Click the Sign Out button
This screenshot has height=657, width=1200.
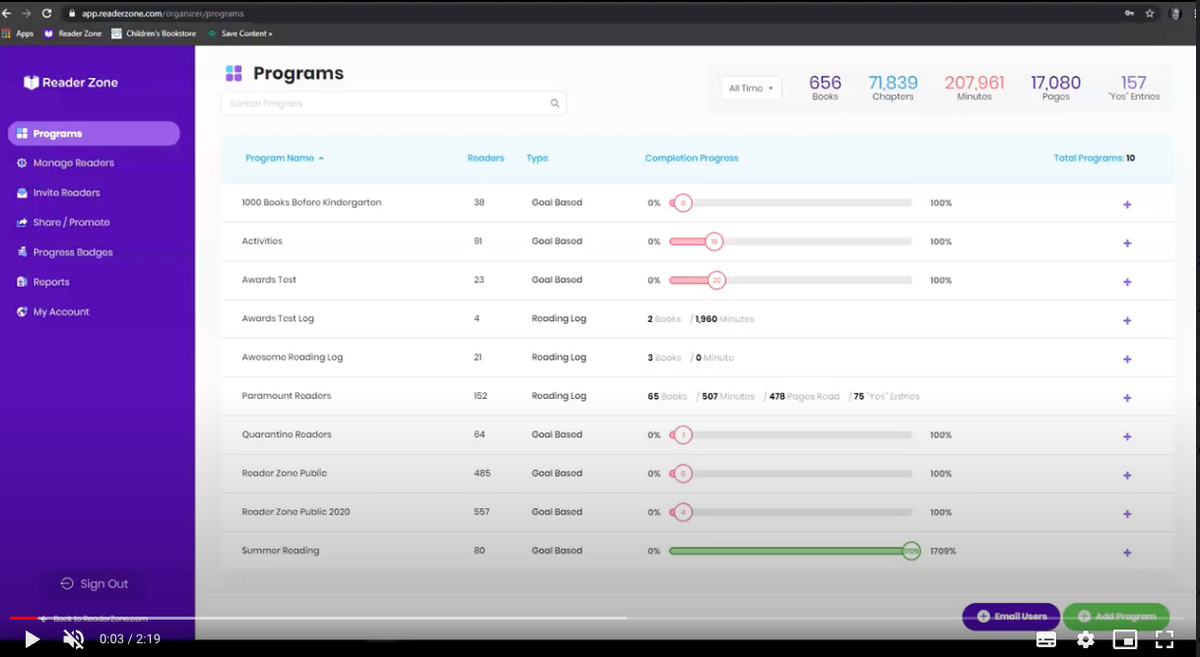(94, 584)
